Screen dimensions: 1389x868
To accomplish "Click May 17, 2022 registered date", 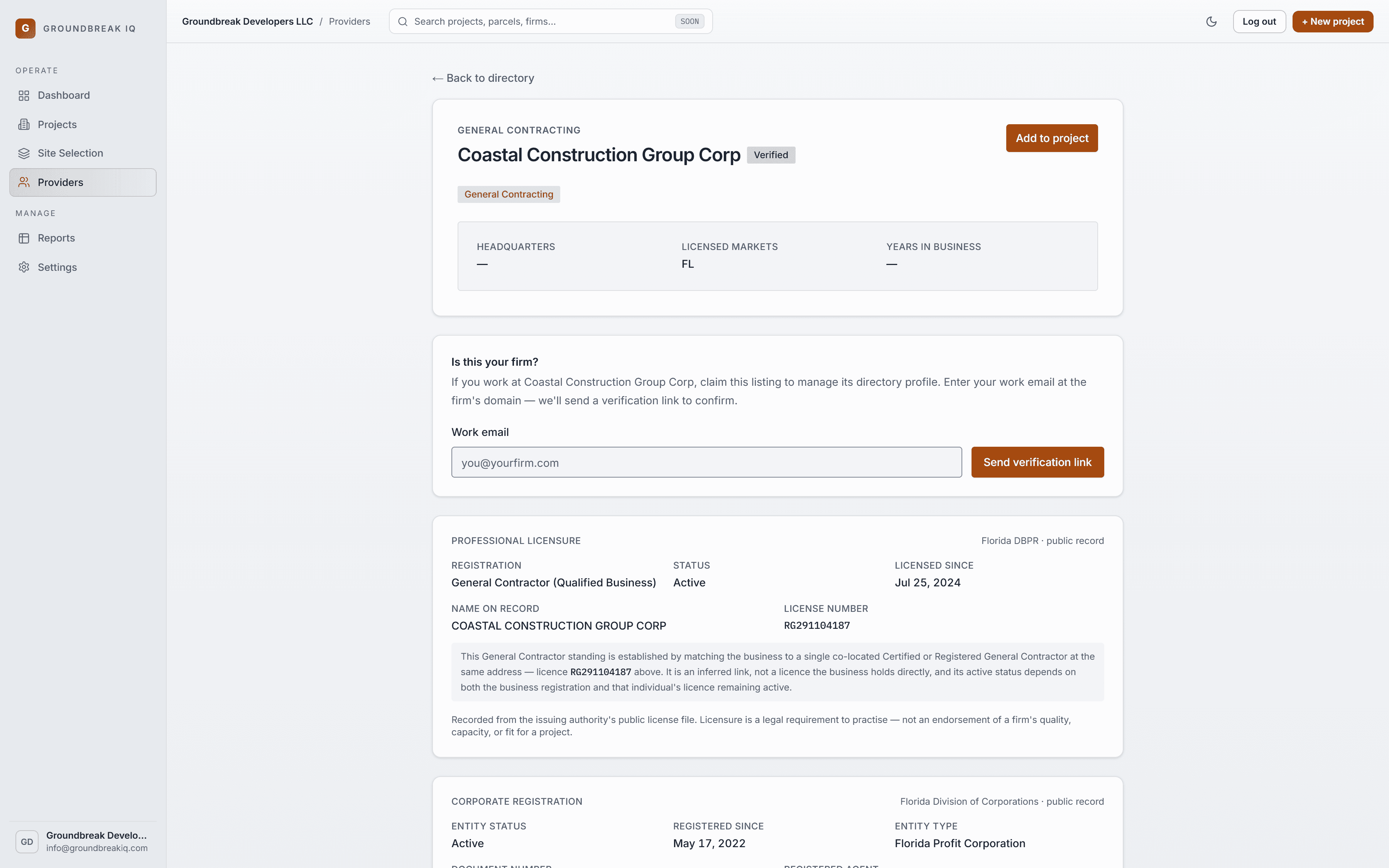I will pos(710,843).
